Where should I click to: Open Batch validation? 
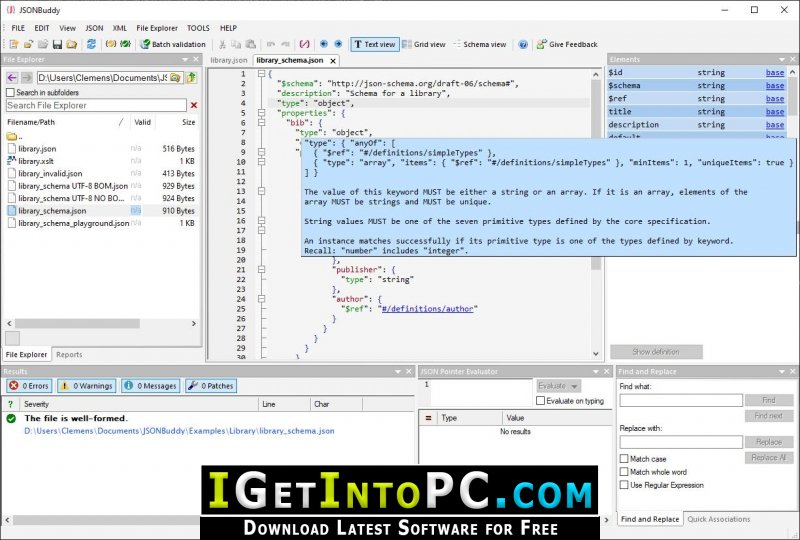173,44
